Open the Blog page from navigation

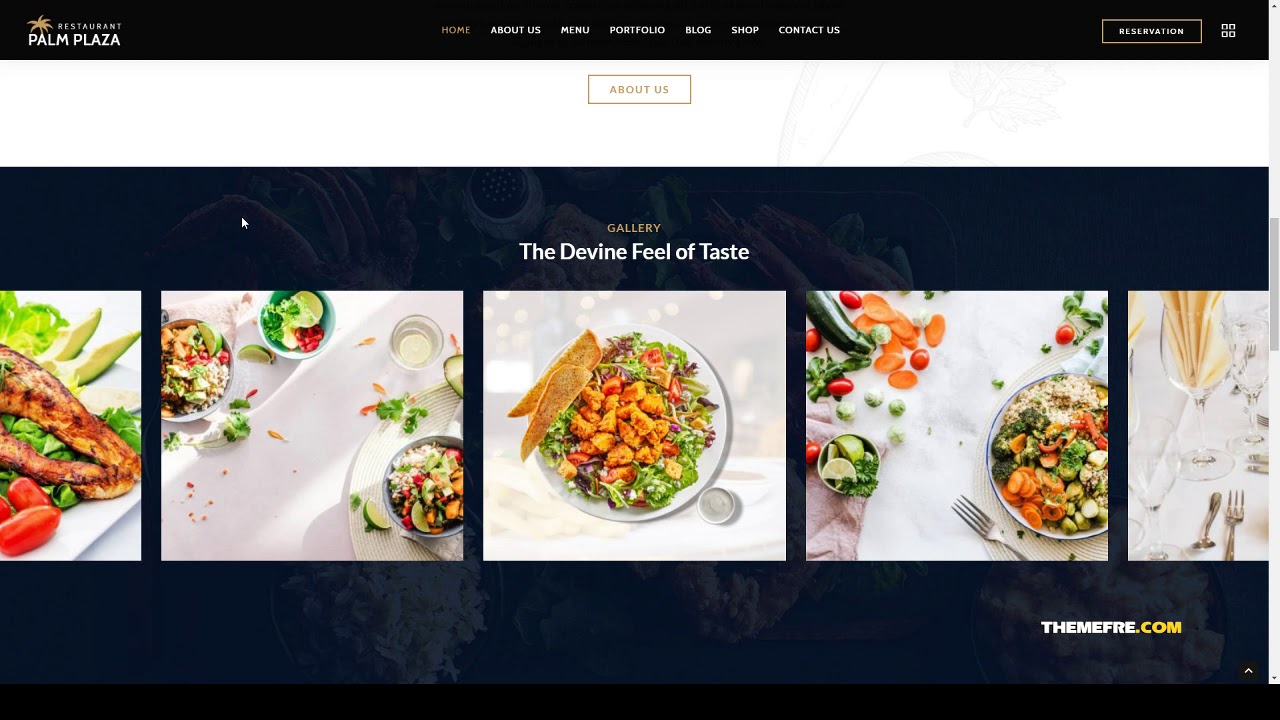tap(698, 30)
